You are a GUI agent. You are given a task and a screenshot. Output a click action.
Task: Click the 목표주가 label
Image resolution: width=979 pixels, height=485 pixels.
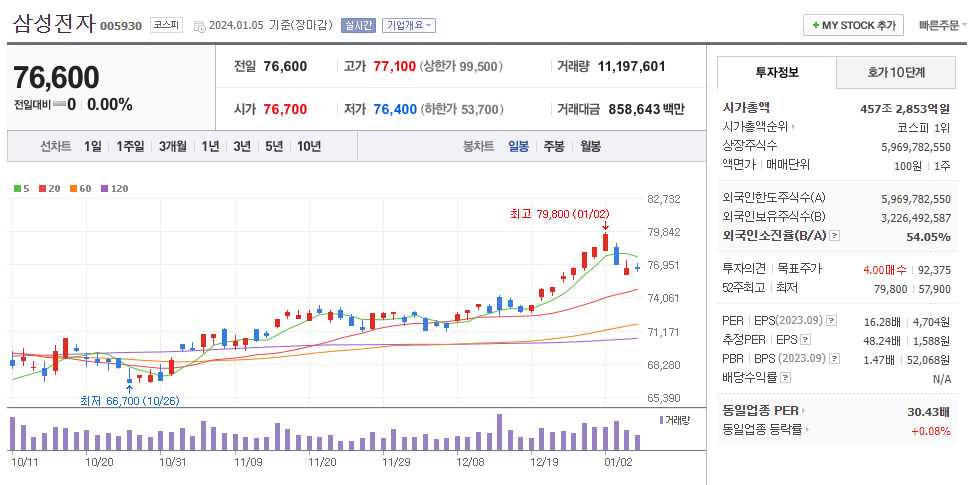[799, 269]
